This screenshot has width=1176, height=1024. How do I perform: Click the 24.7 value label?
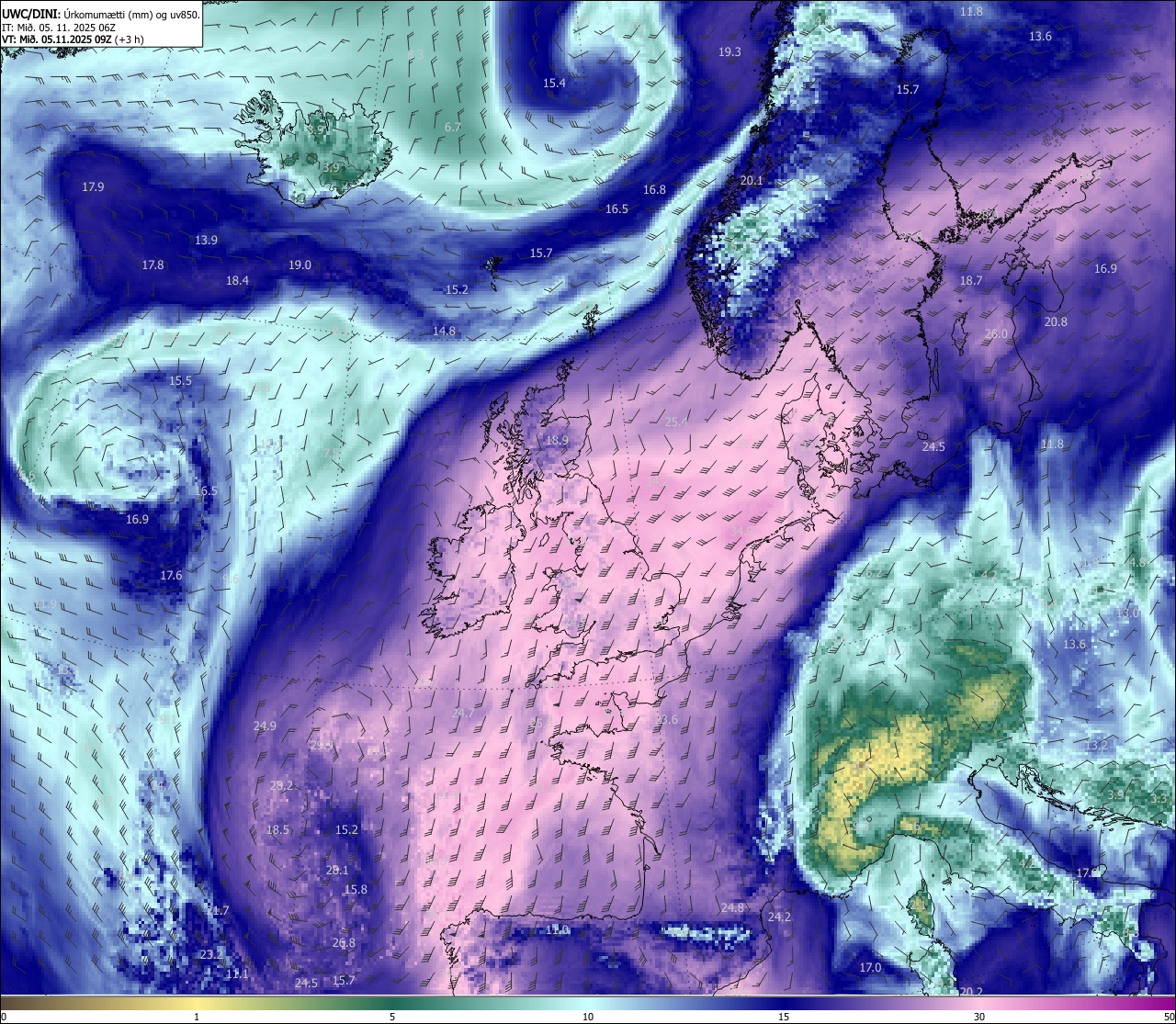pos(464,714)
